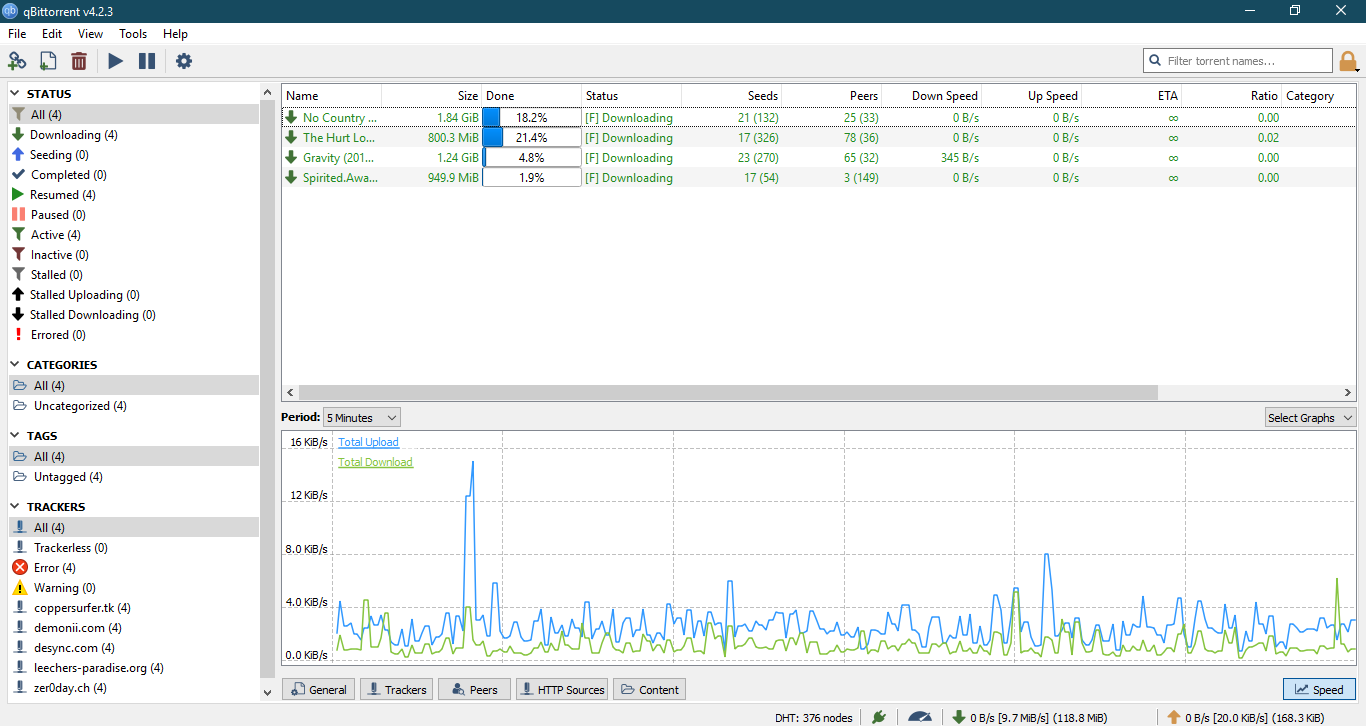Click the Total Upload legend link
Image resolution: width=1366 pixels, height=726 pixels.
tap(368, 442)
